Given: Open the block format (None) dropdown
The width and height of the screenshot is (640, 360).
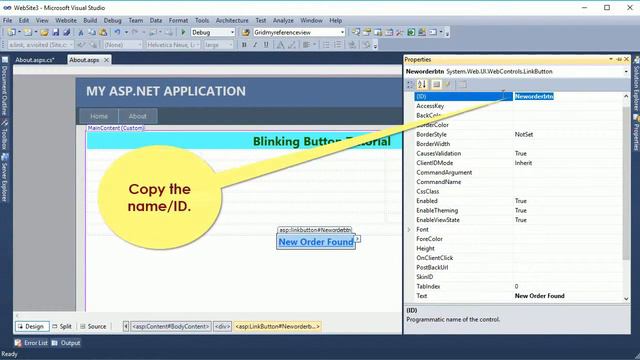Looking at the screenshot, I should [140, 45].
